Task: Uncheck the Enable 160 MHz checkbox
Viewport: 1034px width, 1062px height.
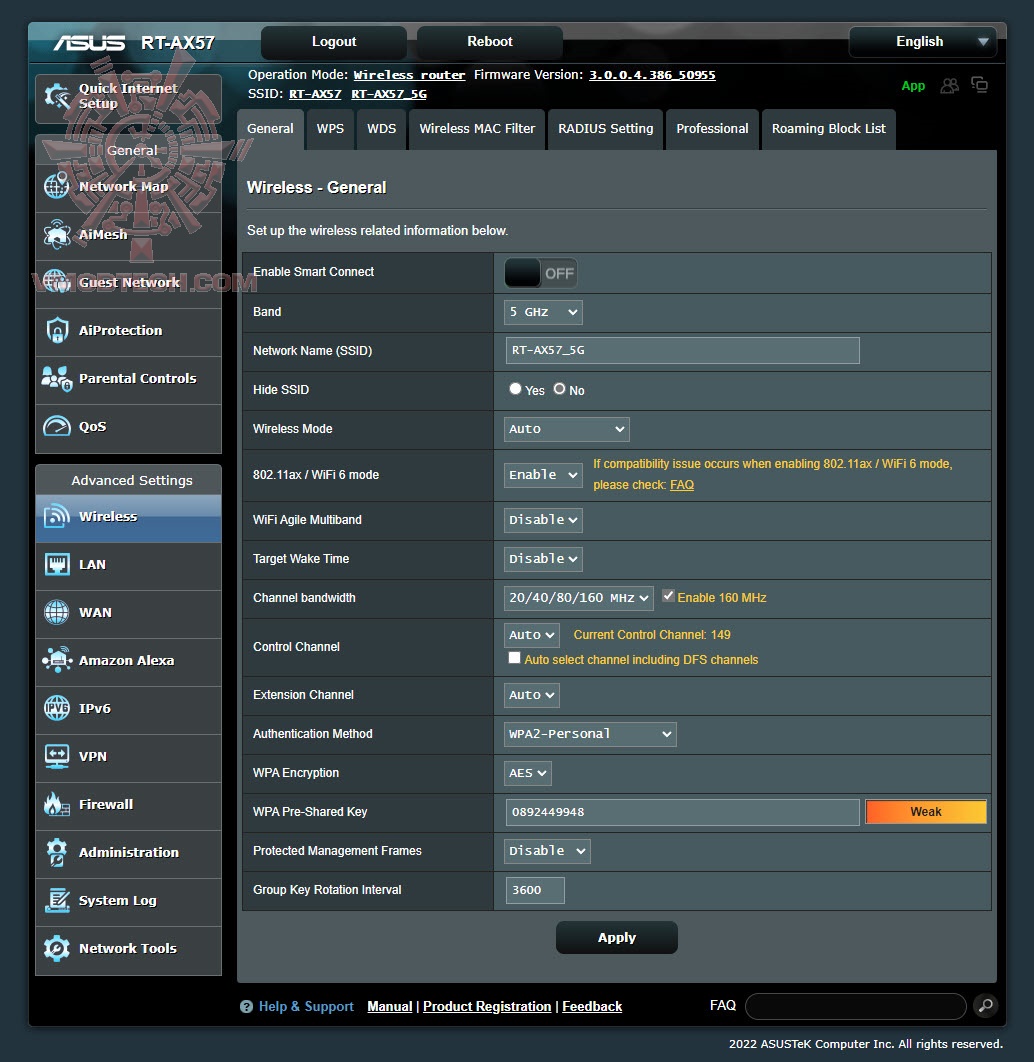Action: tap(668, 596)
